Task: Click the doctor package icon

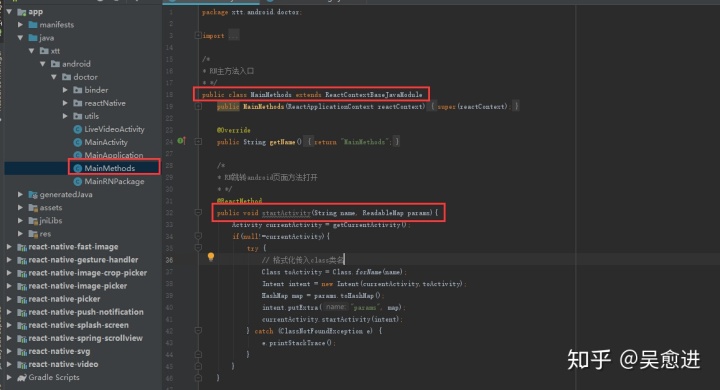Action: click(x=67, y=77)
